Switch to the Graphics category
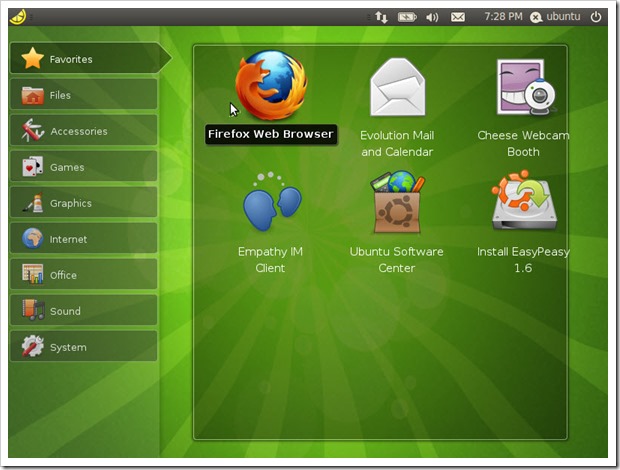This screenshot has height=470, width=620. (84, 202)
